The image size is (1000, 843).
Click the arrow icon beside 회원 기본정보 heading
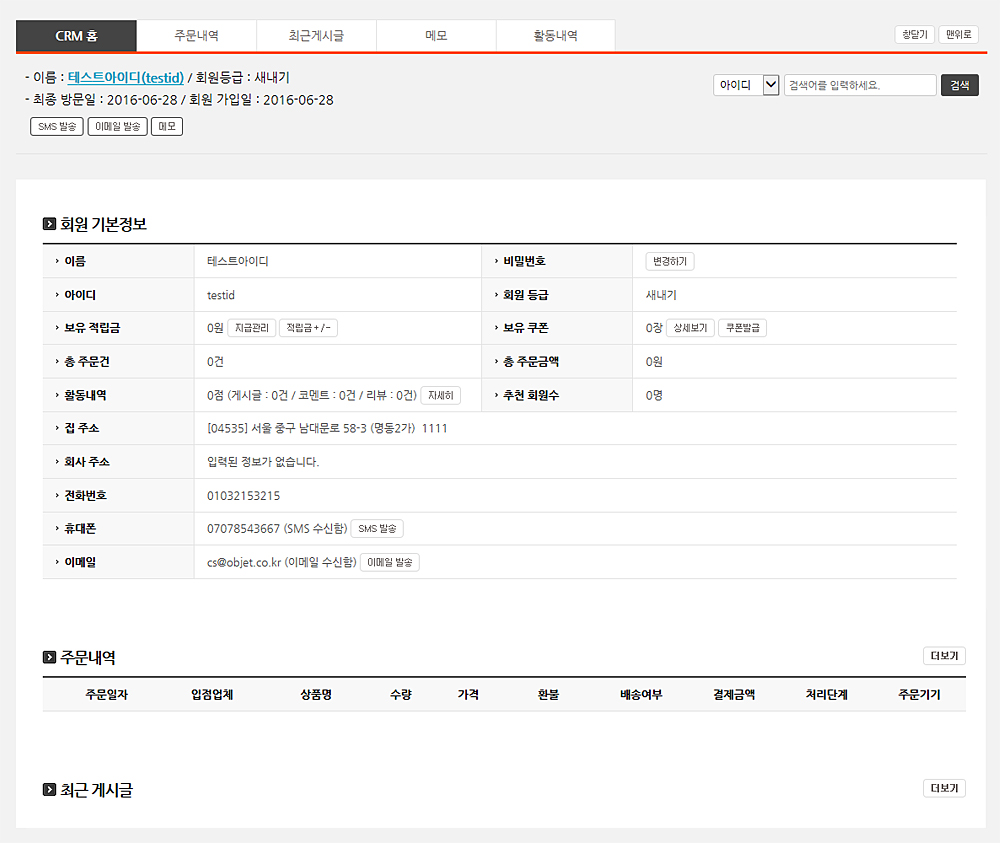49,224
